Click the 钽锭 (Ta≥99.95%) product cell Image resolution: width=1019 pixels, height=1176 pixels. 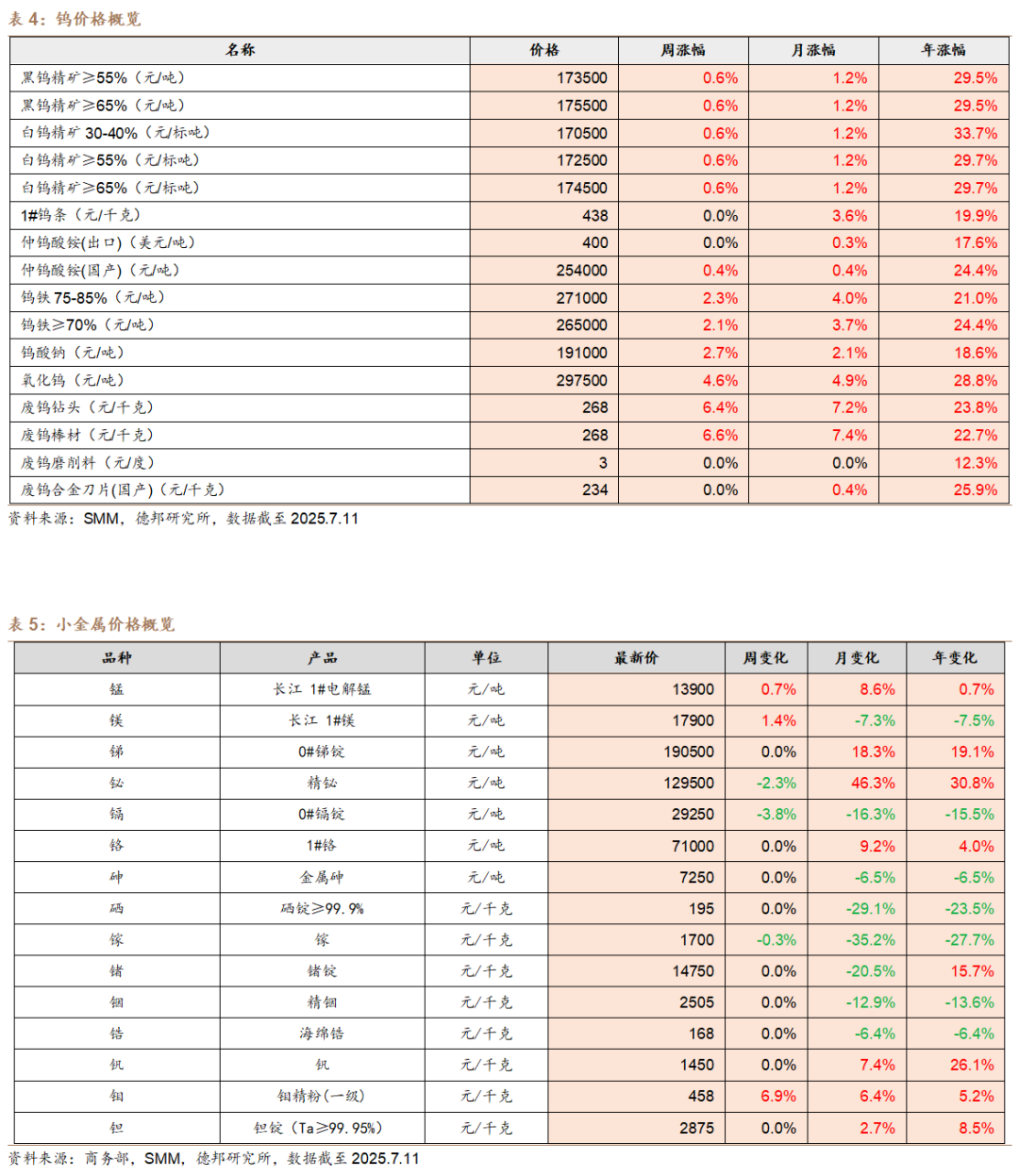click(323, 1128)
